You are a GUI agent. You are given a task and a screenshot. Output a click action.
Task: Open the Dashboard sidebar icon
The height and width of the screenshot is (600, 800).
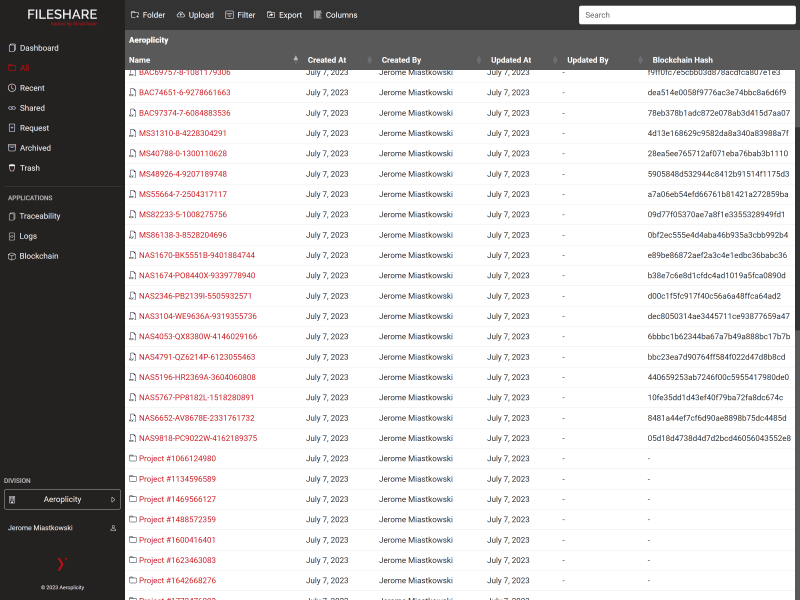pyautogui.click(x=12, y=48)
